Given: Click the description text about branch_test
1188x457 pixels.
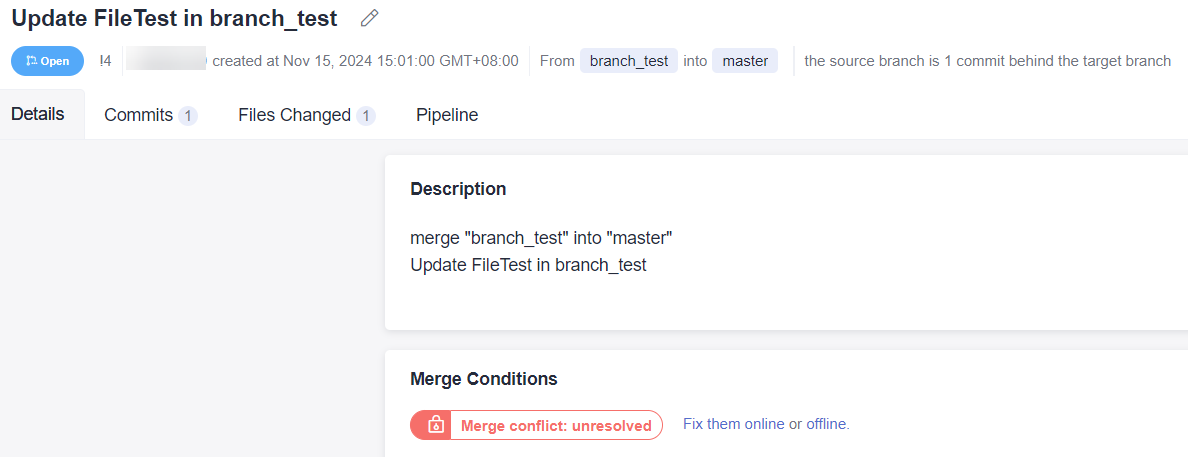Looking at the screenshot, I should pyautogui.click(x=541, y=252).
